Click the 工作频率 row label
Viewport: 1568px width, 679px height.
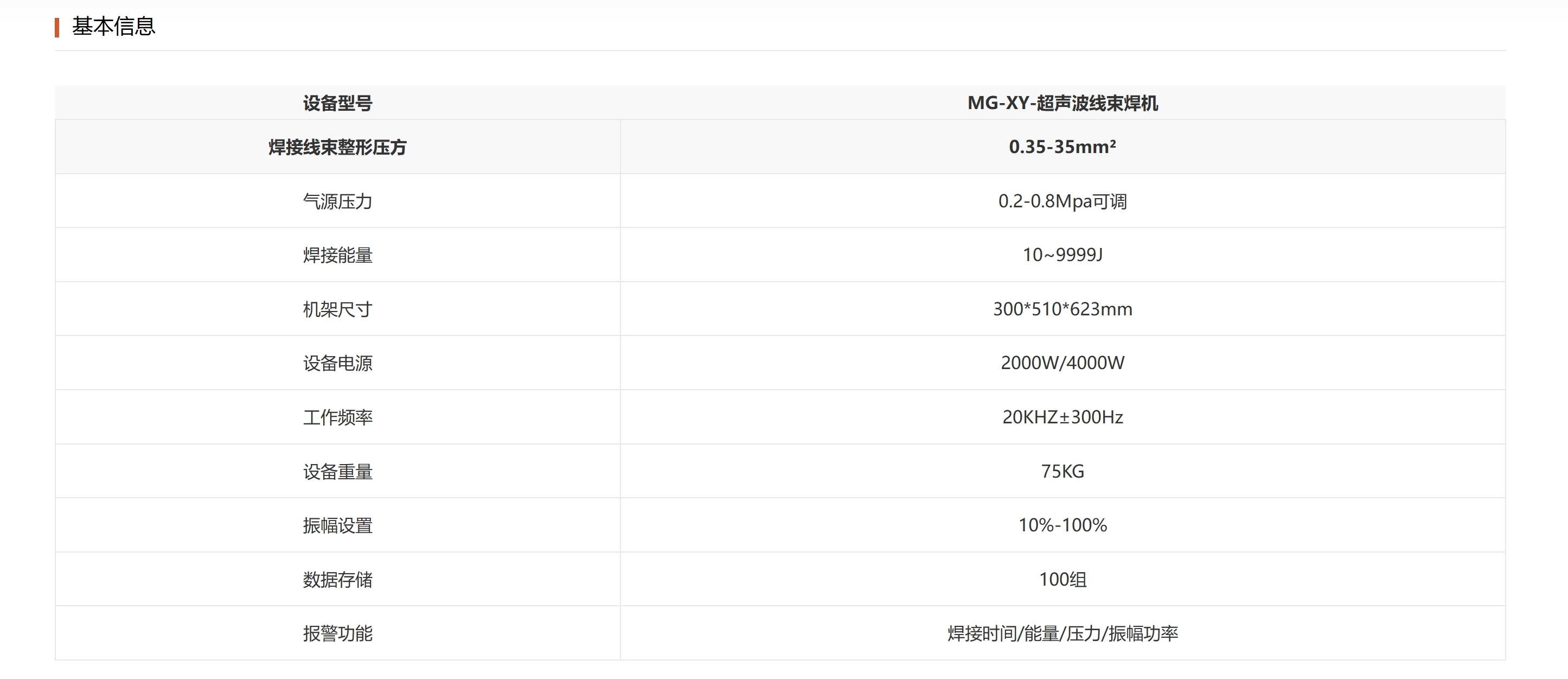[x=338, y=417]
